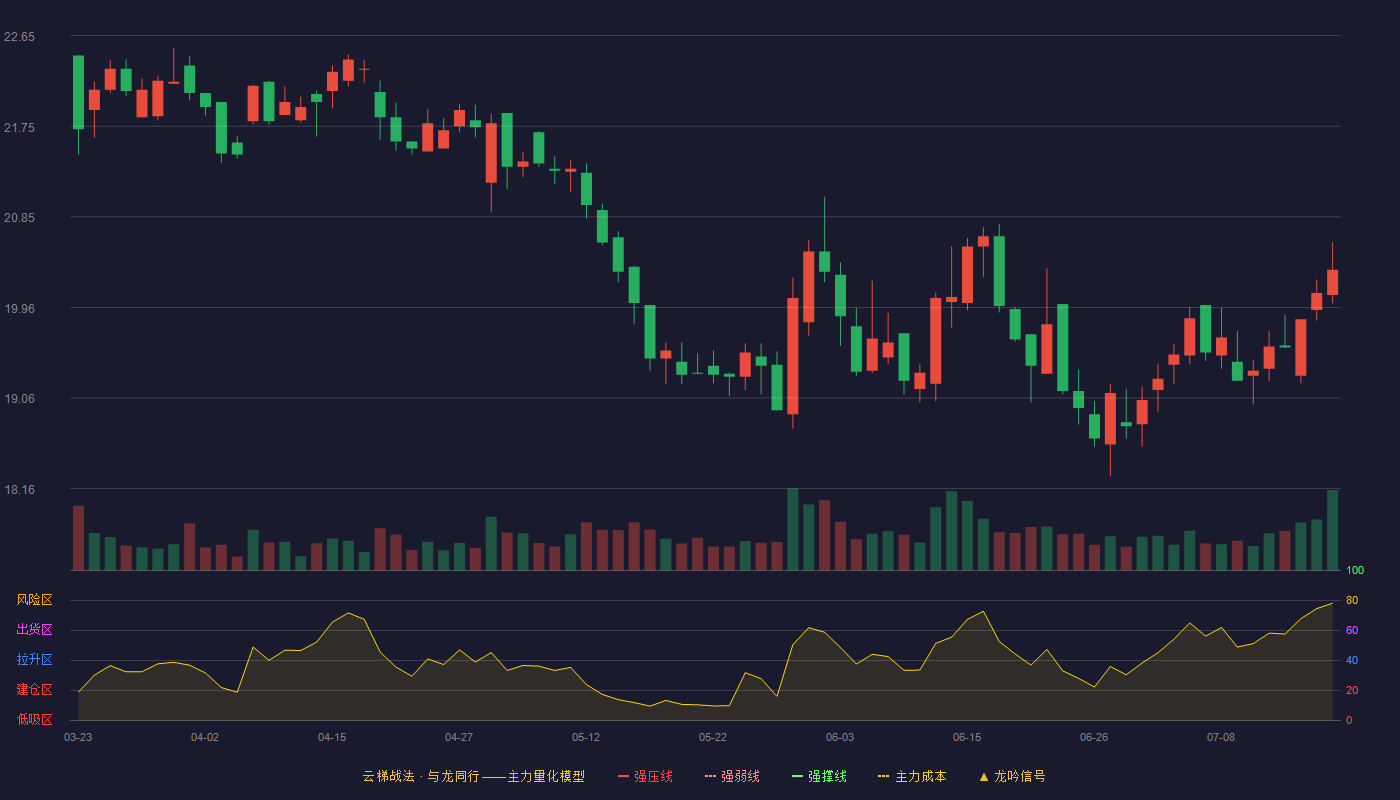Toggle the 龙吟信号 triangle legend item
1400x800 pixels.
click(1012, 776)
